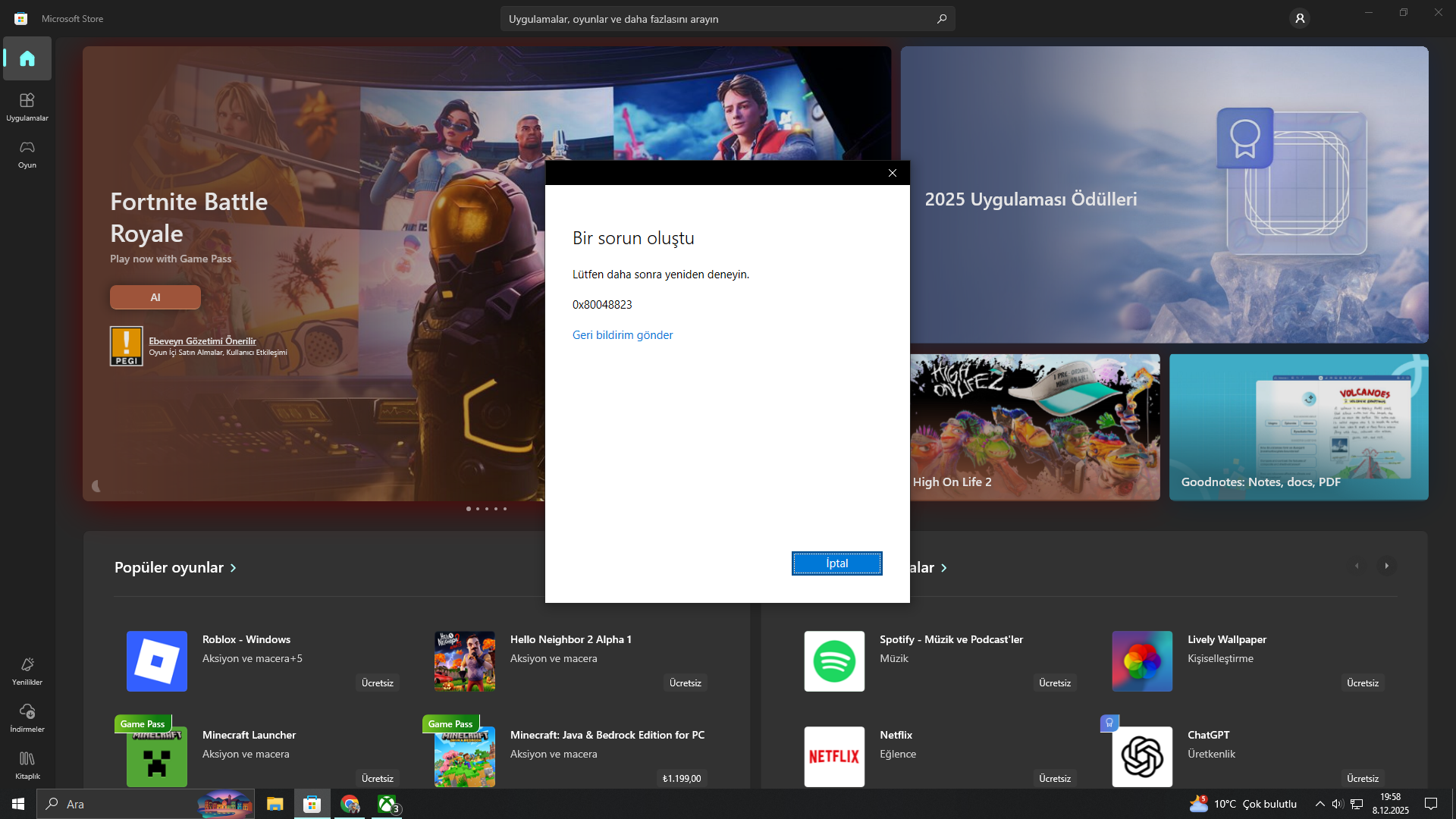
Task: Open the 2025 Uygulaması Ödülleri banner
Action: pos(1165,195)
